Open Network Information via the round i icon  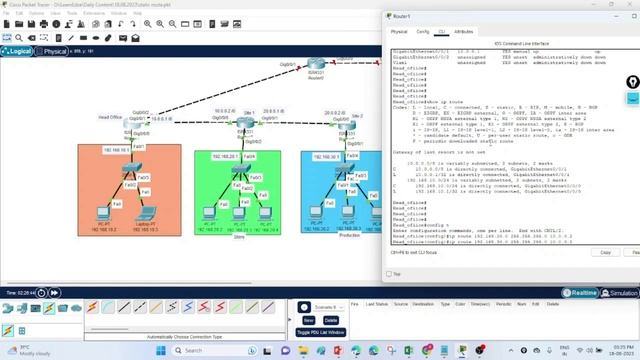[x=56, y=24]
